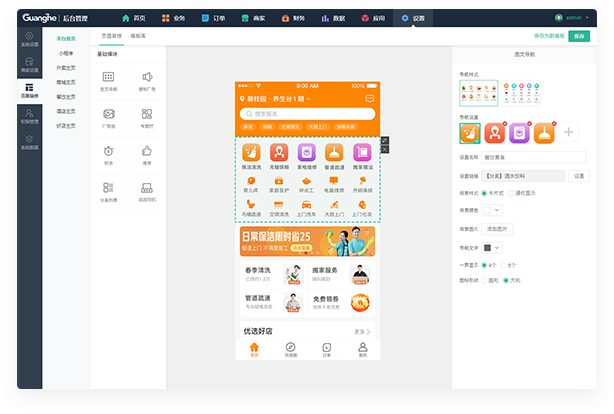
Task: Select 卡片式 background style radio
Action: coord(484,193)
